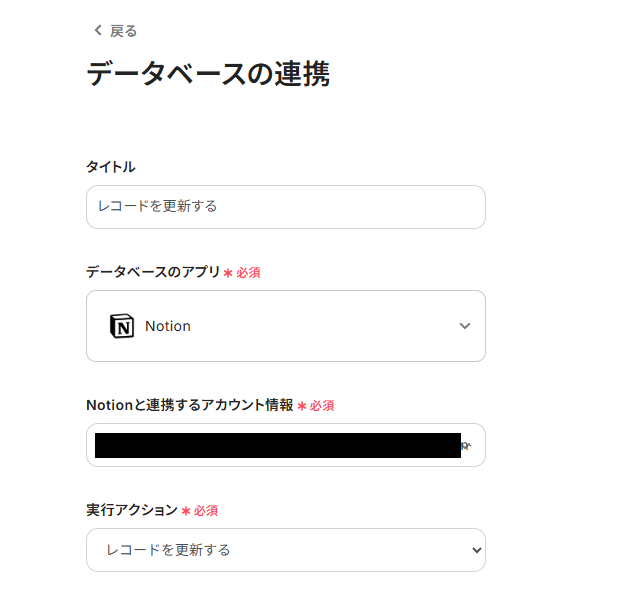Click the データベースの連携 page heading
The width and height of the screenshot is (628, 610).
208,74
